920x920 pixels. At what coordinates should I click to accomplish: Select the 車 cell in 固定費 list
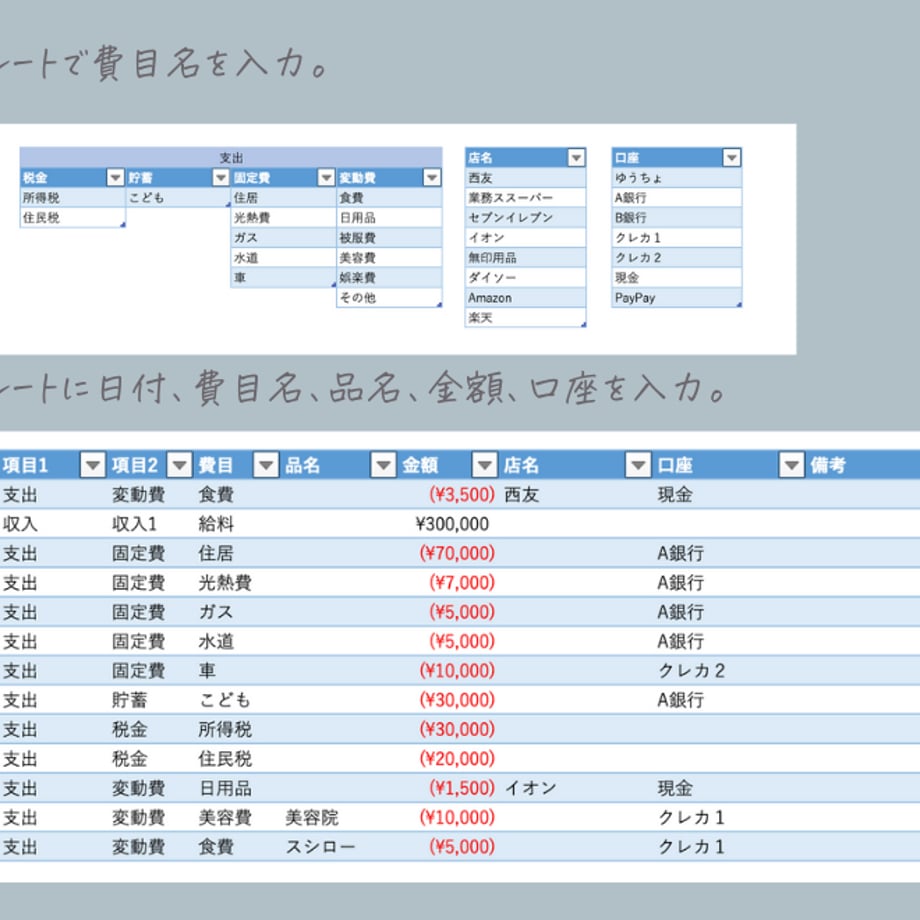[x=283, y=278]
